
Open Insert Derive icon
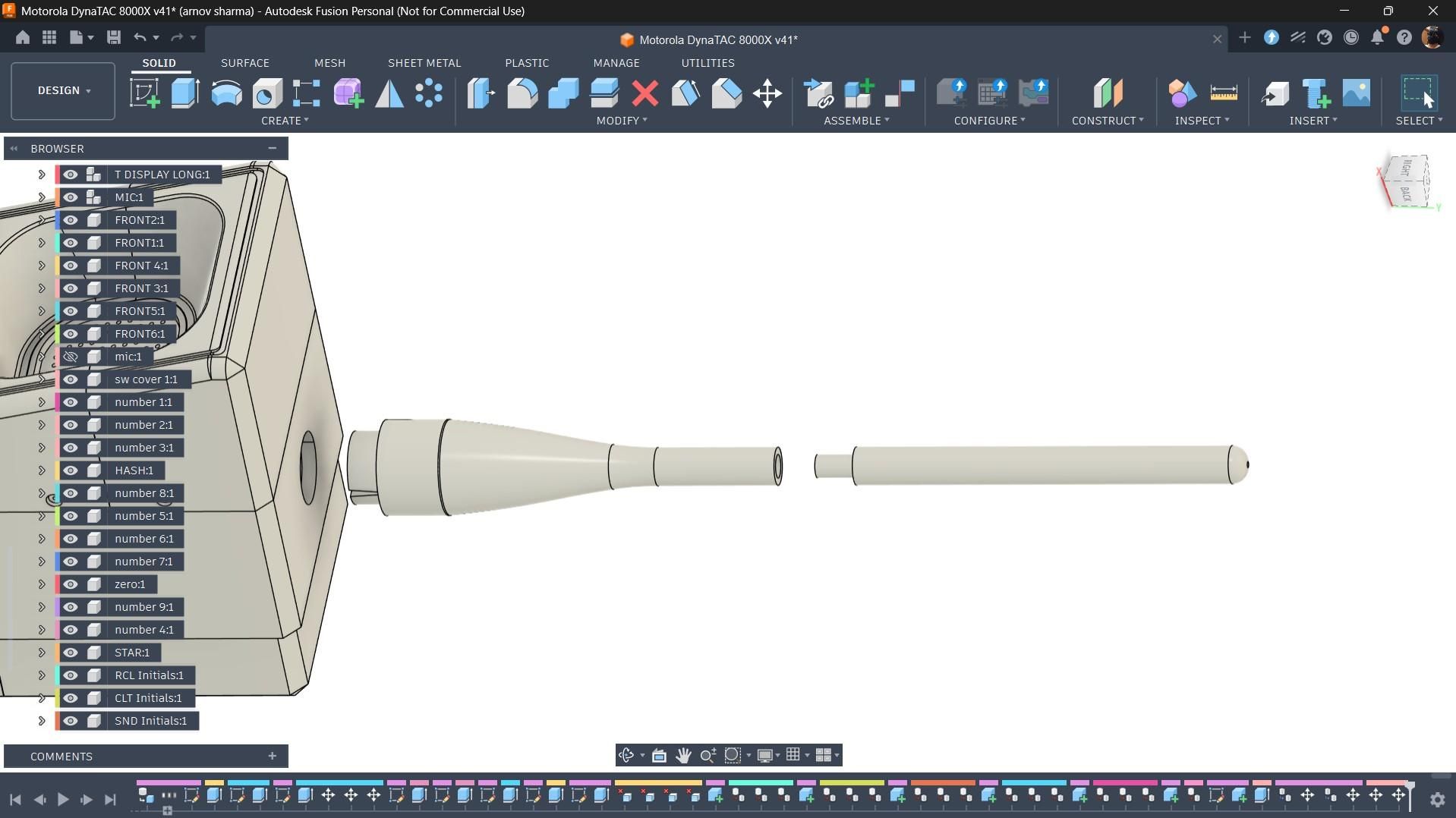coord(1275,93)
